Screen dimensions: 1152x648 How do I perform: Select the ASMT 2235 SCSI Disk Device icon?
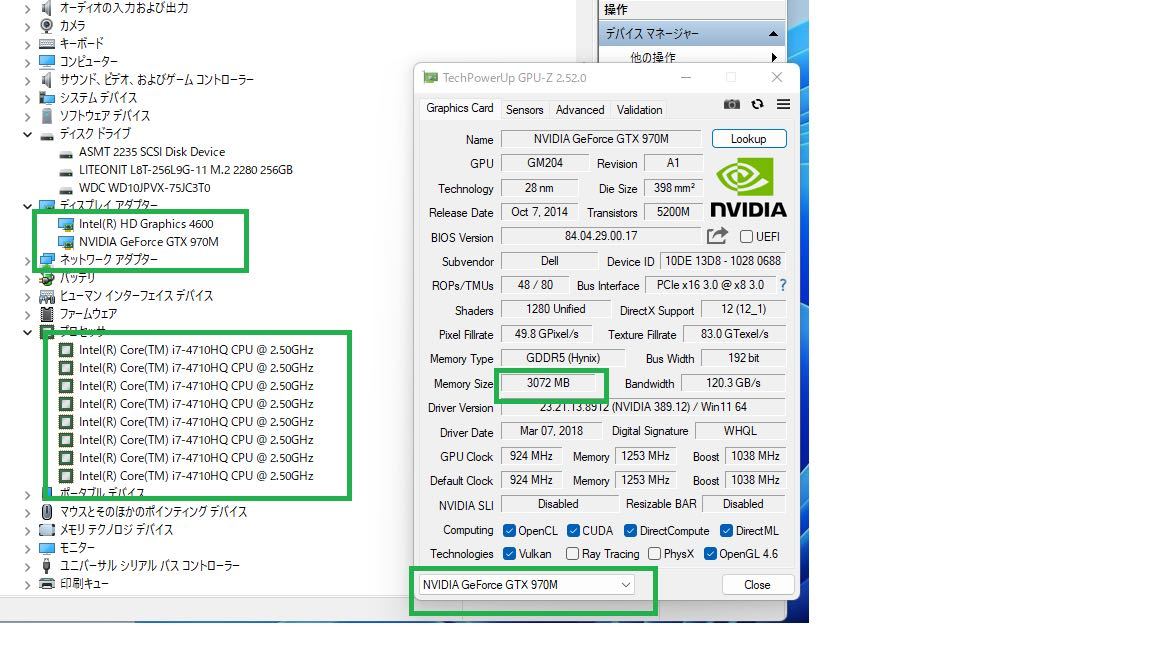click(x=66, y=152)
